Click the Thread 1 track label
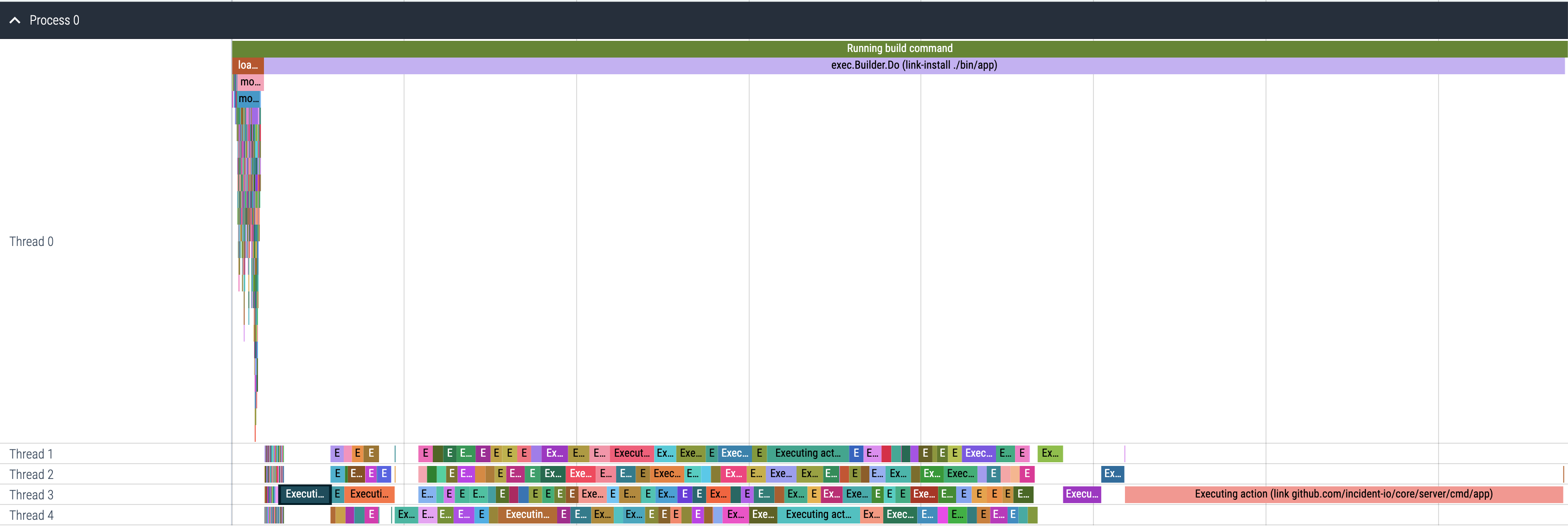1568x530 pixels. tap(32, 454)
